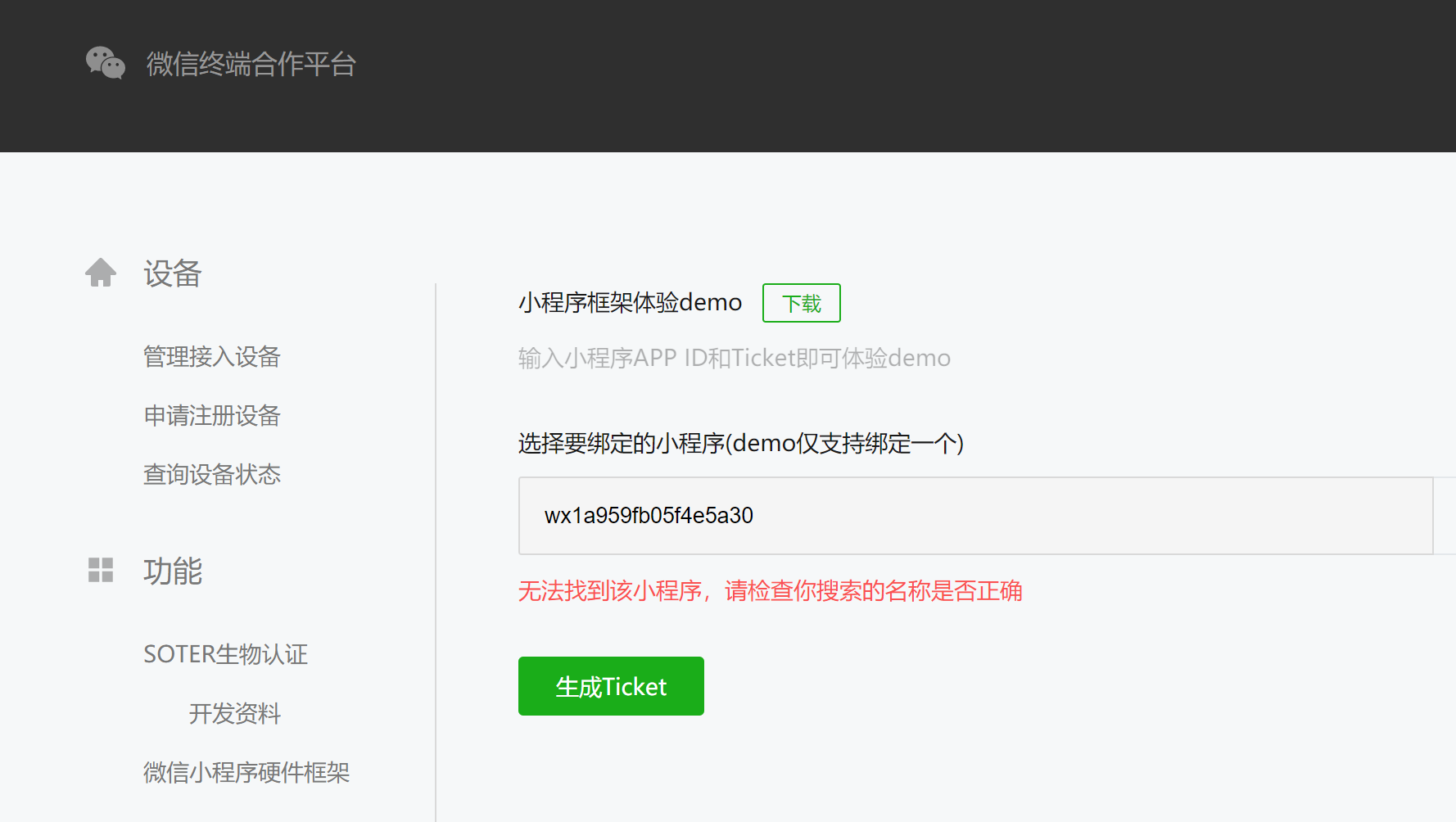
Task: Open 查询设备状态 menu item
Action: pos(212,475)
